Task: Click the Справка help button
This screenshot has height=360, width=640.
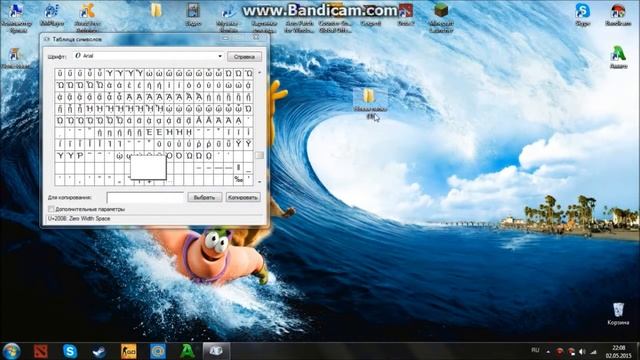Action: coord(244,57)
